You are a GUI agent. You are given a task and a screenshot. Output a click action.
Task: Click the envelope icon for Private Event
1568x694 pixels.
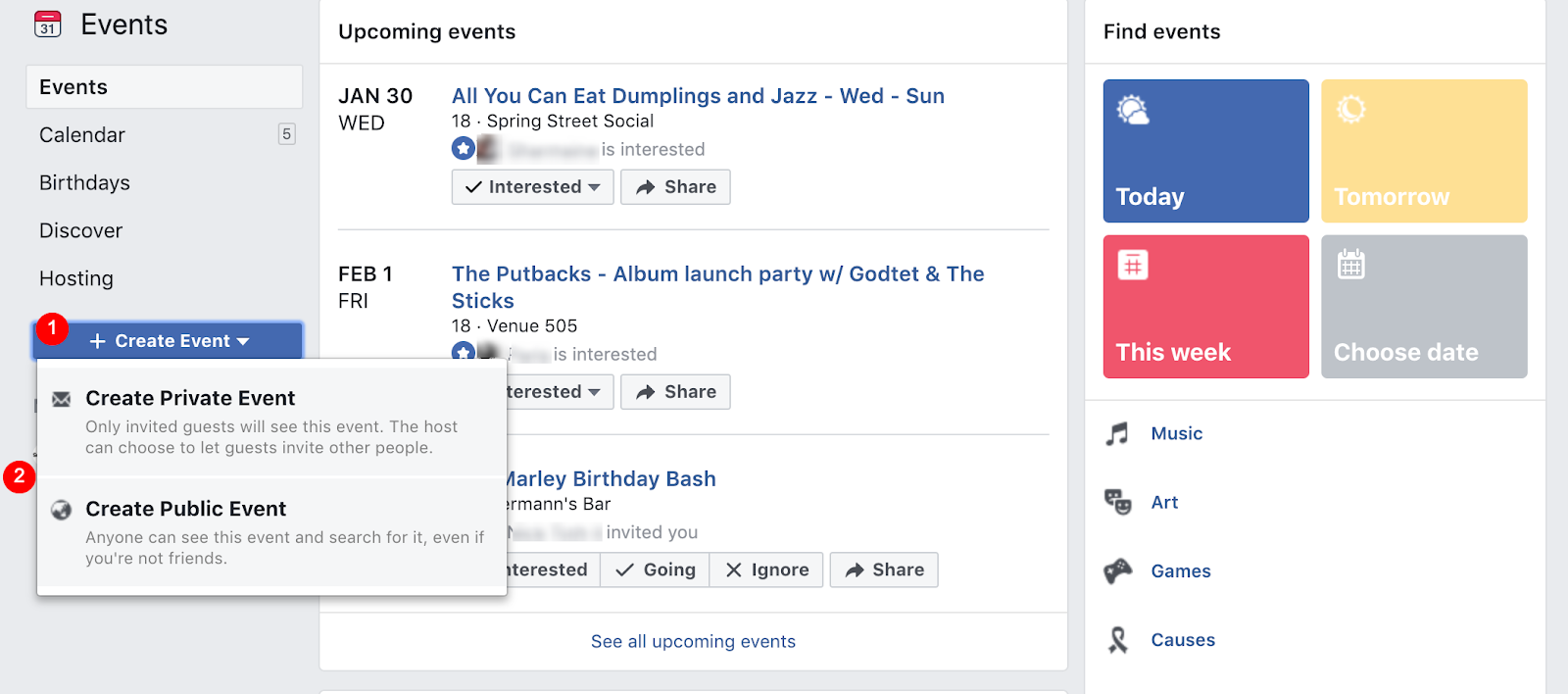pos(62,399)
